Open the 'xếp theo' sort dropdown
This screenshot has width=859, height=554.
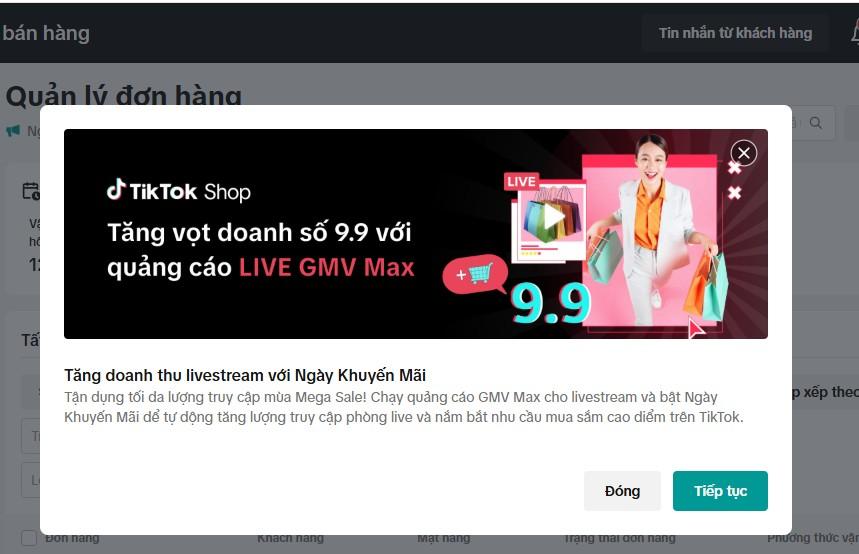click(x=825, y=392)
